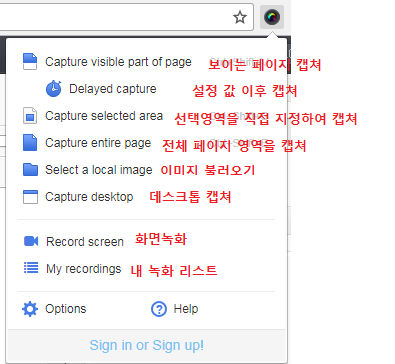The height and width of the screenshot is (364, 395).
Task: Click the Sign in or Sign up link
Action: (147, 345)
